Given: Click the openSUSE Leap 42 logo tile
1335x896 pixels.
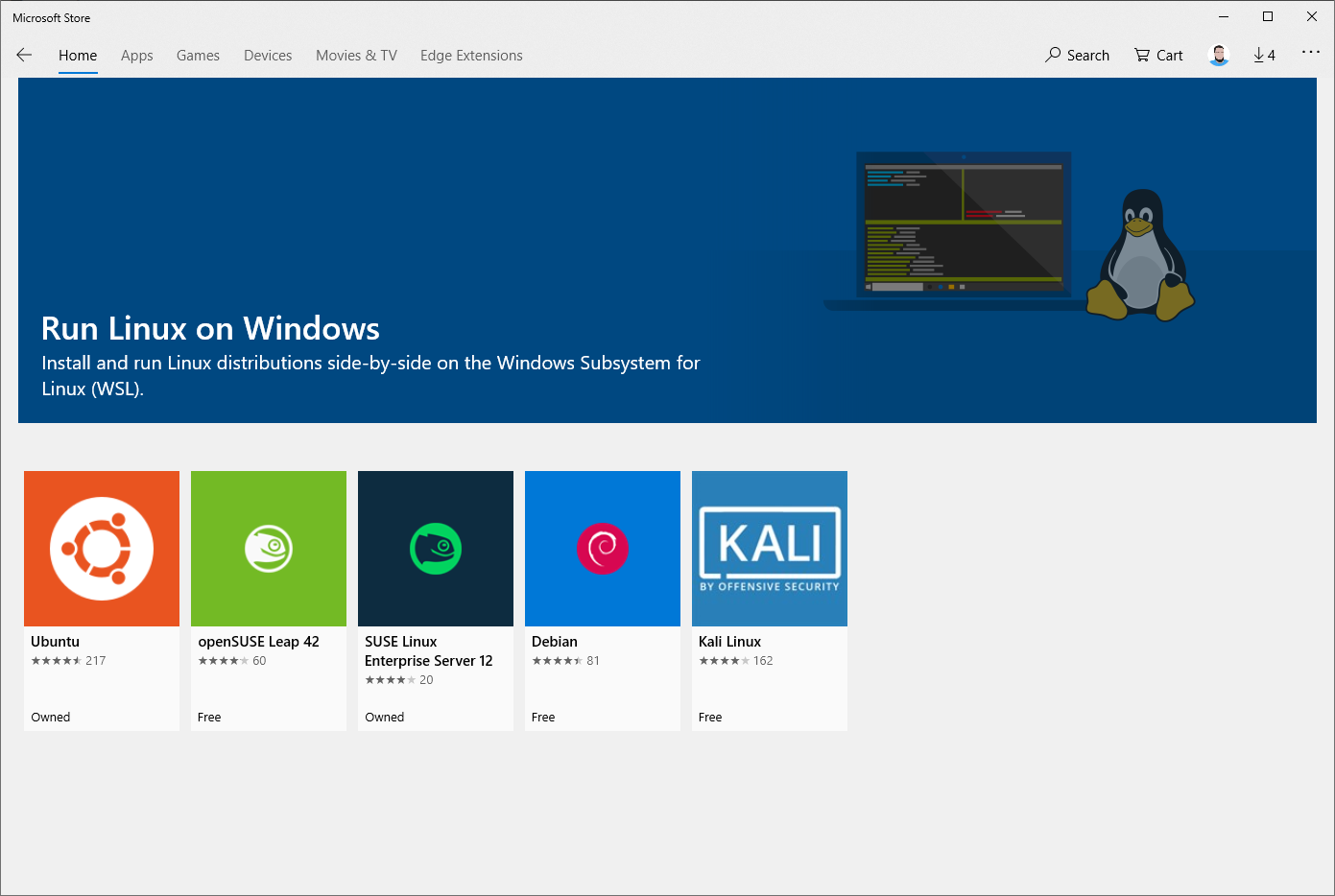Looking at the screenshot, I should pyautogui.click(x=269, y=549).
